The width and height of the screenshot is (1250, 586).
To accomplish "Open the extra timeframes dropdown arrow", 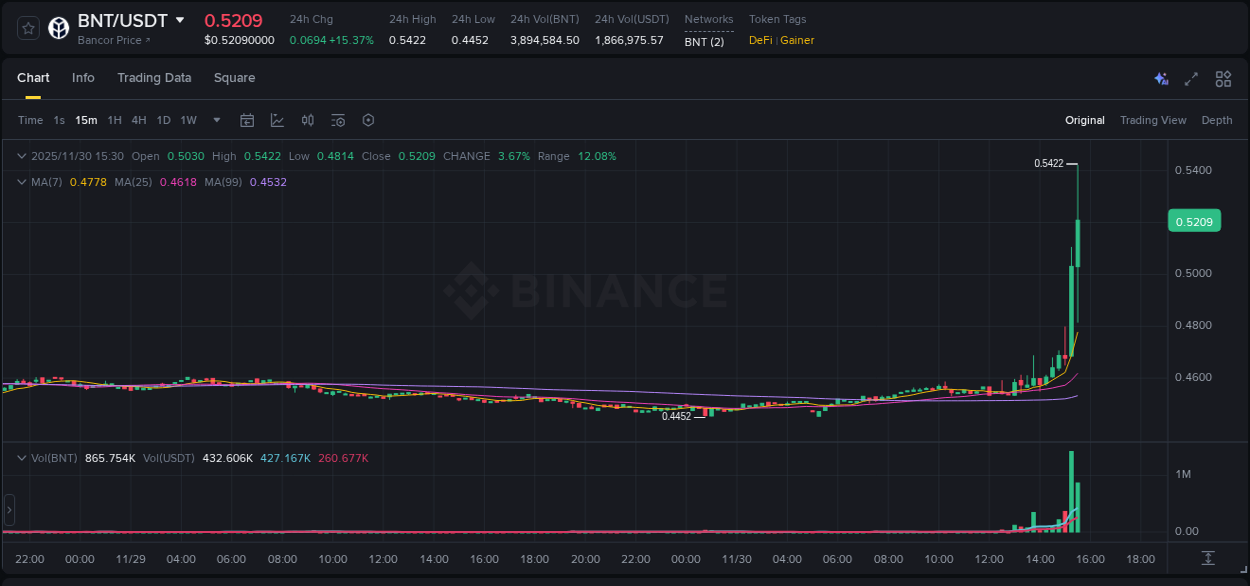I will 216,120.
